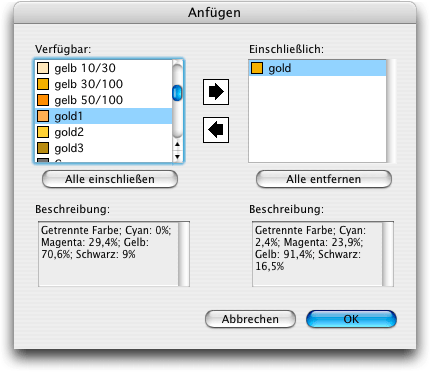Click the Verfügbar list scroll down arrow

coord(177,157)
